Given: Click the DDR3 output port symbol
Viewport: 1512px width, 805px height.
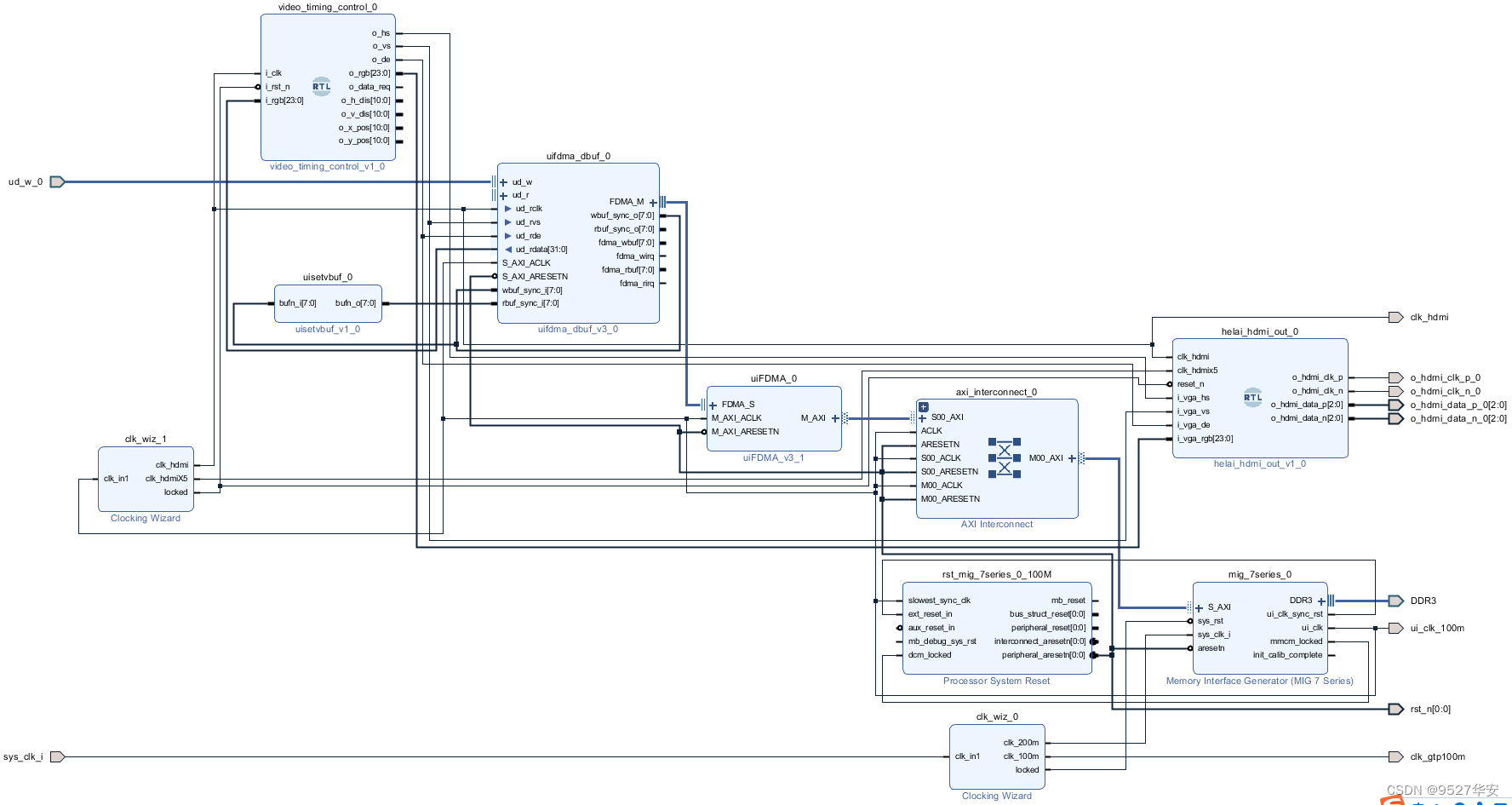Looking at the screenshot, I should coord(1395,601).
